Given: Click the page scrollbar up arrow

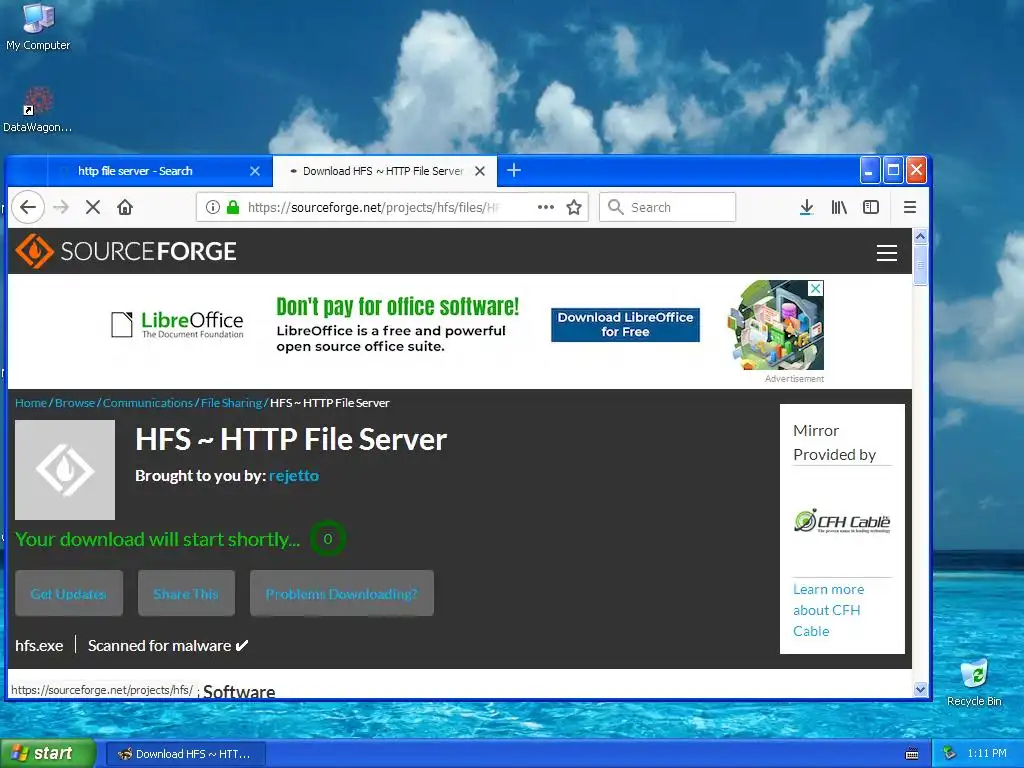Looking at the screenshot, I should point(920,236).
